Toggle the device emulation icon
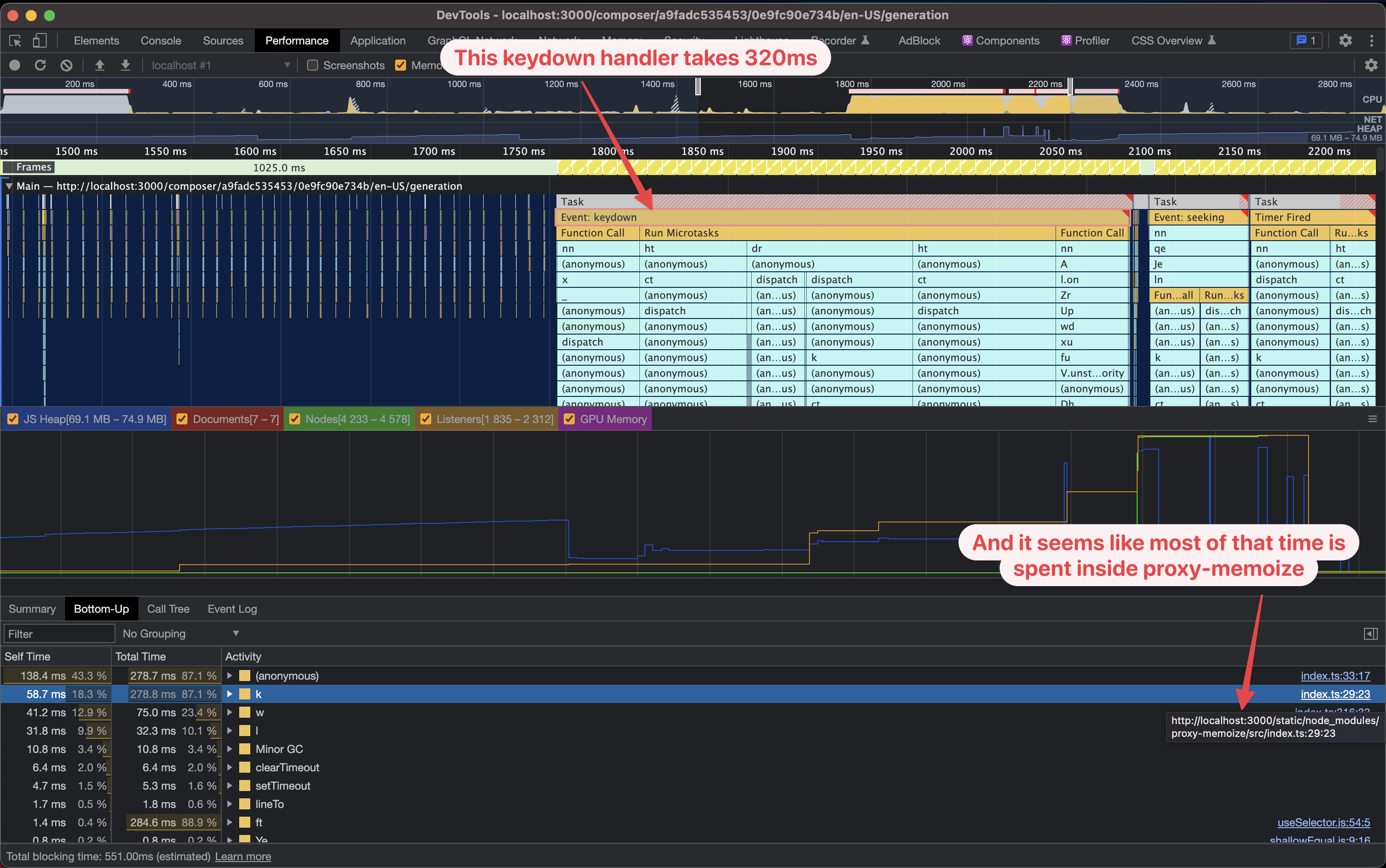 39,40
